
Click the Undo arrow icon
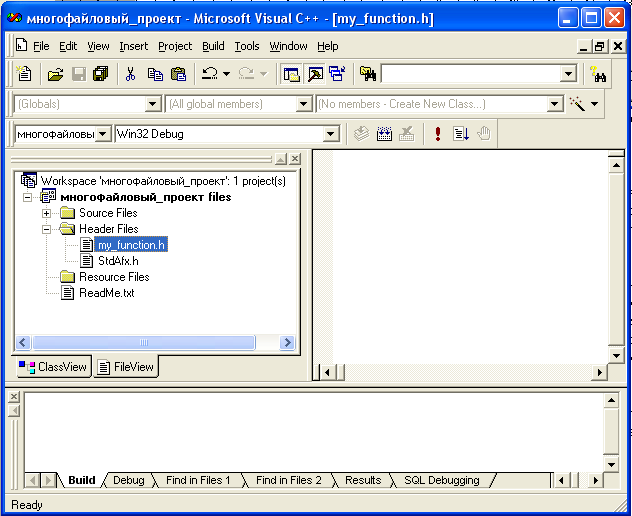[x=210, y=73]
